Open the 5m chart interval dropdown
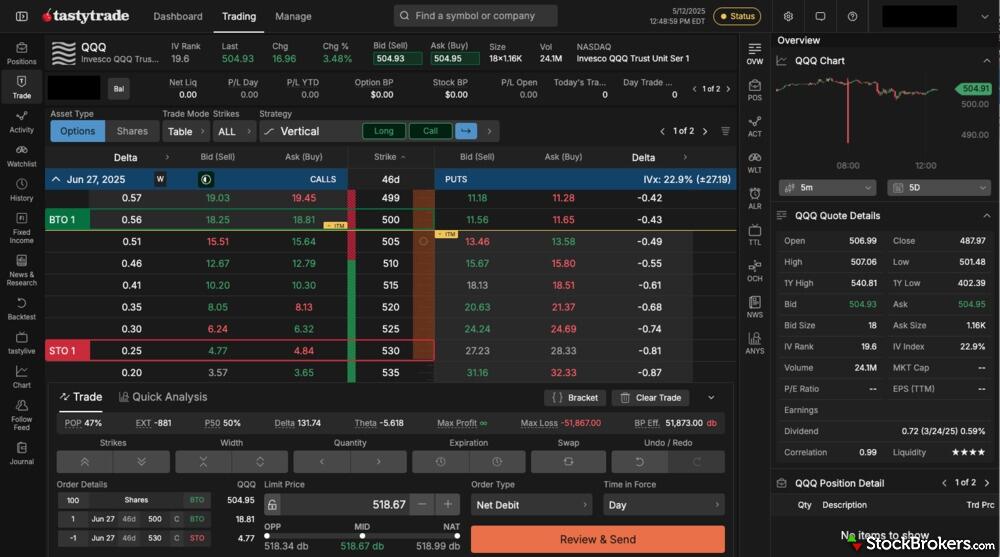This screenshot has width=1000, height=557. [826, 188]
